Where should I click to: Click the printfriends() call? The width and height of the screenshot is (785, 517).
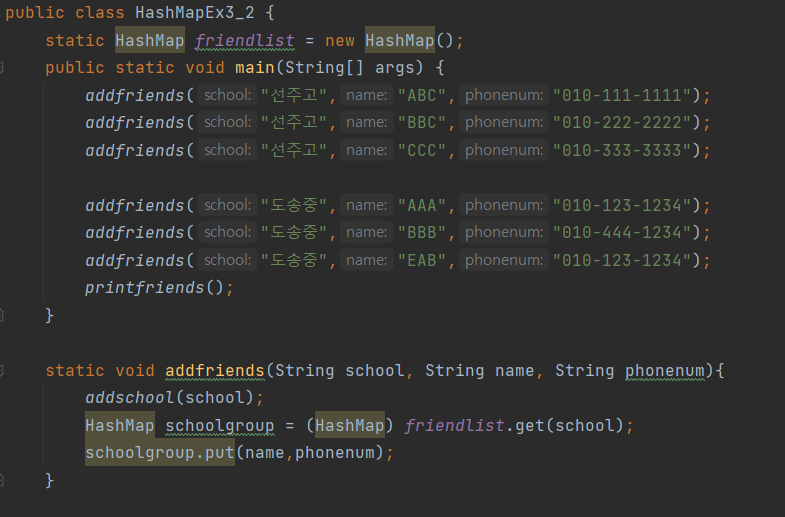point(154,288)
